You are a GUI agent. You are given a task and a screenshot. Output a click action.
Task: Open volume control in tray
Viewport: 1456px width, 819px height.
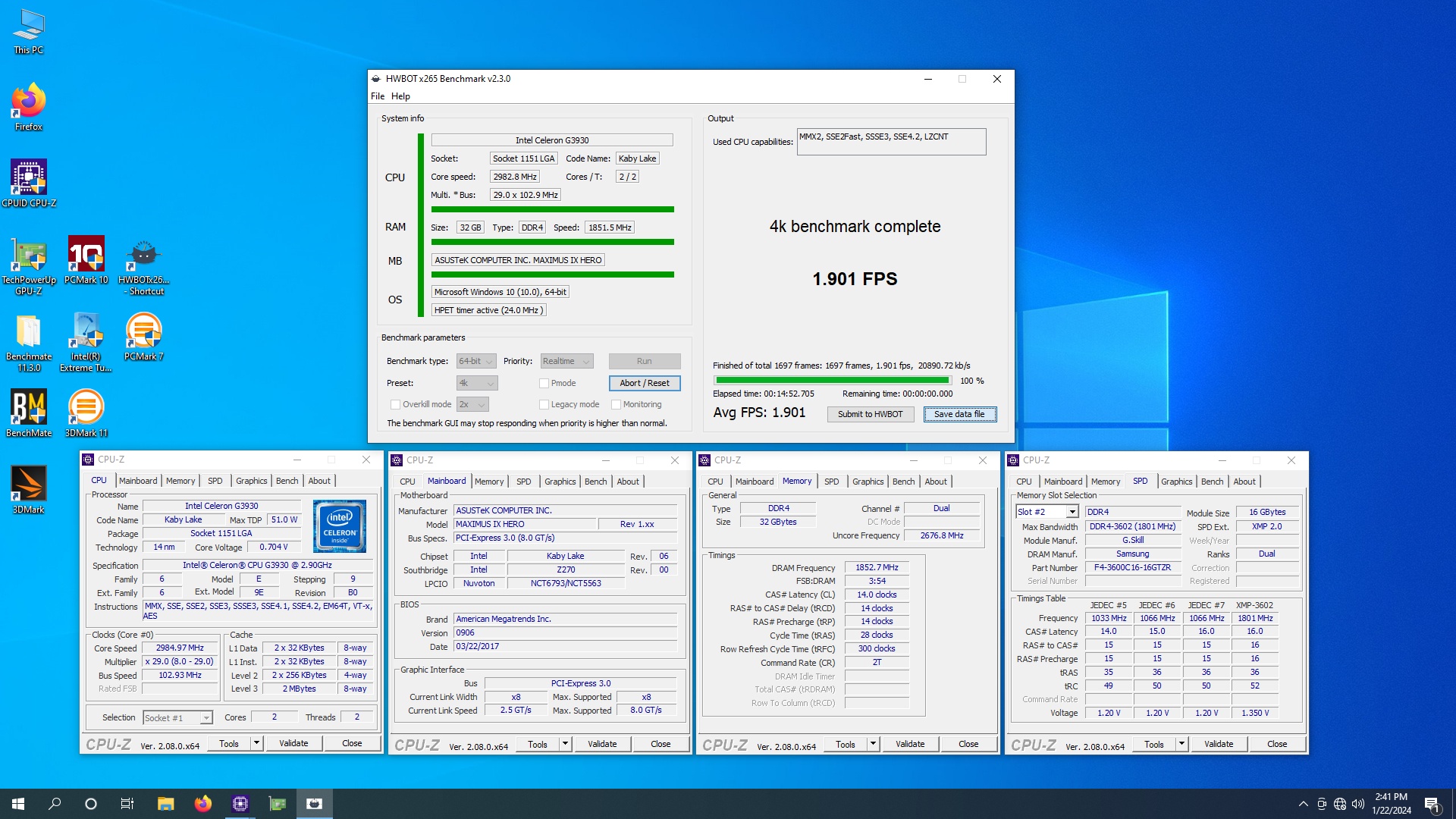(x=1358, y=804)
